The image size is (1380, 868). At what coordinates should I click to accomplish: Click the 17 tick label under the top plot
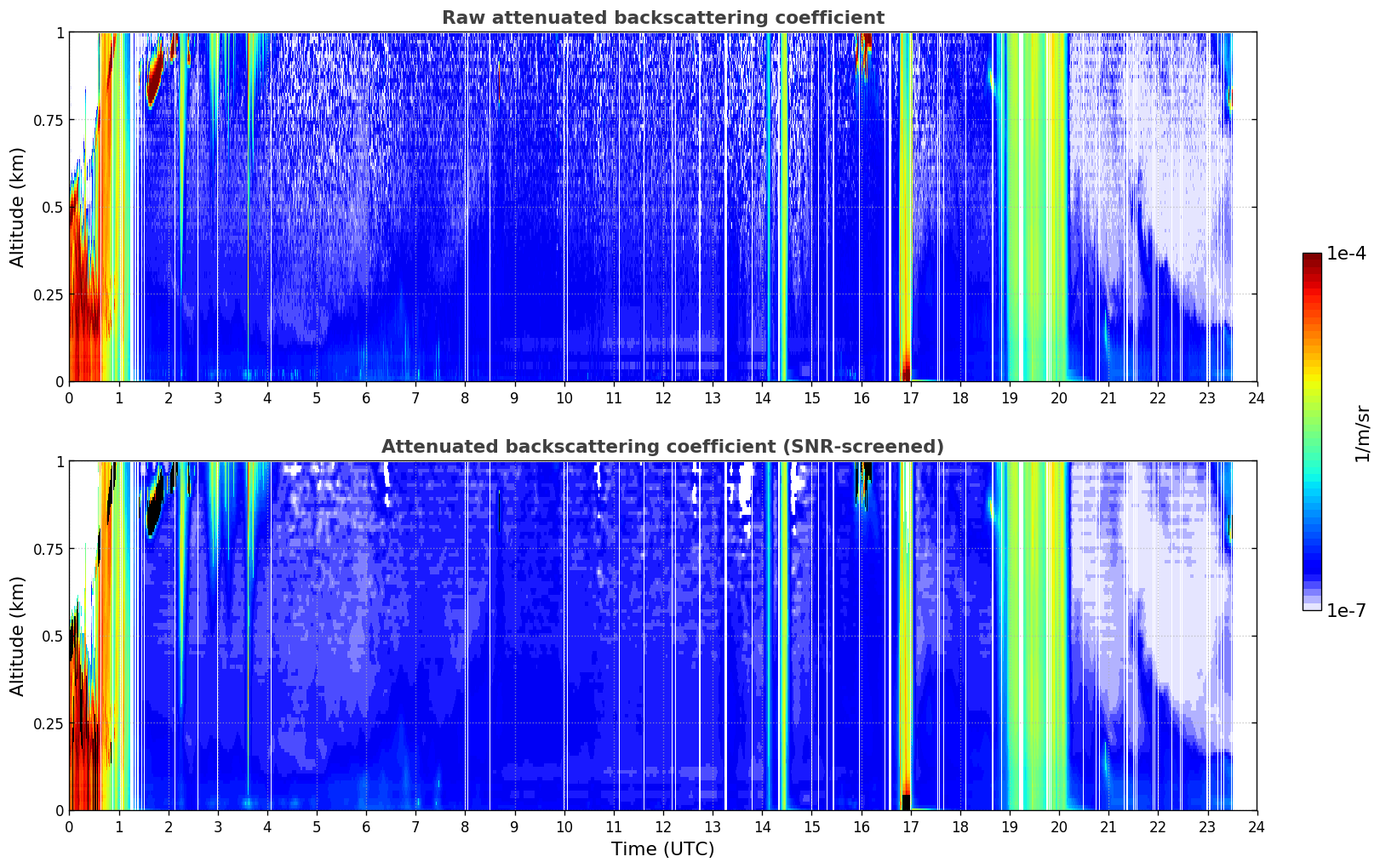(910, 397)
